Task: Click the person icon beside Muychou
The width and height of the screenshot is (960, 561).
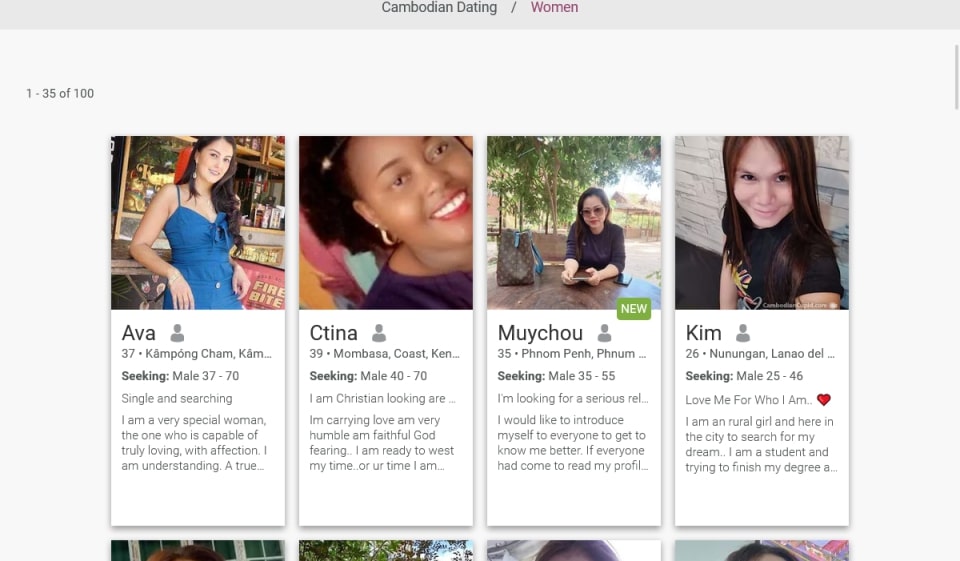Action: point(604,333)
